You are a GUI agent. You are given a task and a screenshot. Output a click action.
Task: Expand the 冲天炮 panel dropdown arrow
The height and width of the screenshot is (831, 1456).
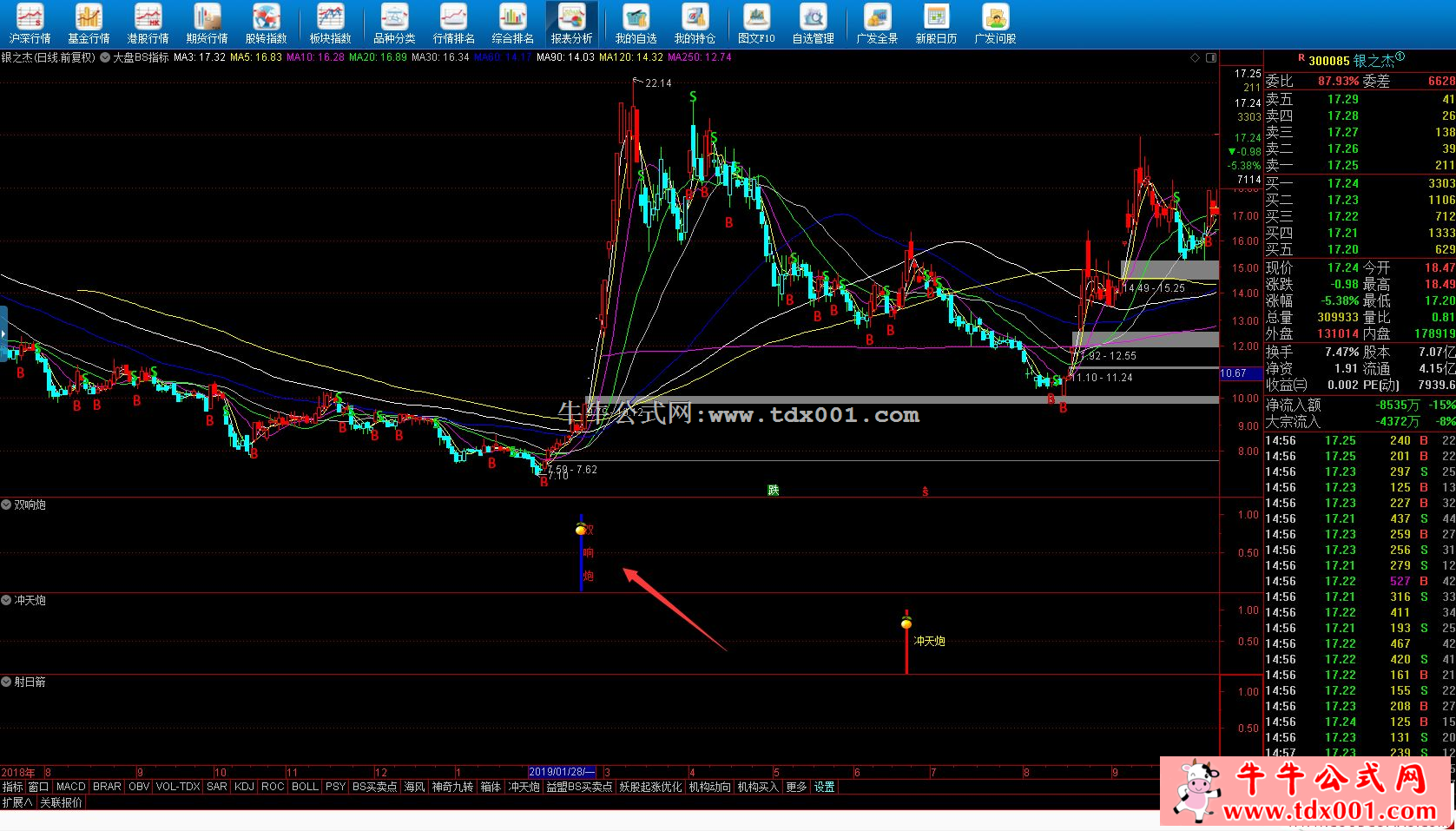point(6,600)
